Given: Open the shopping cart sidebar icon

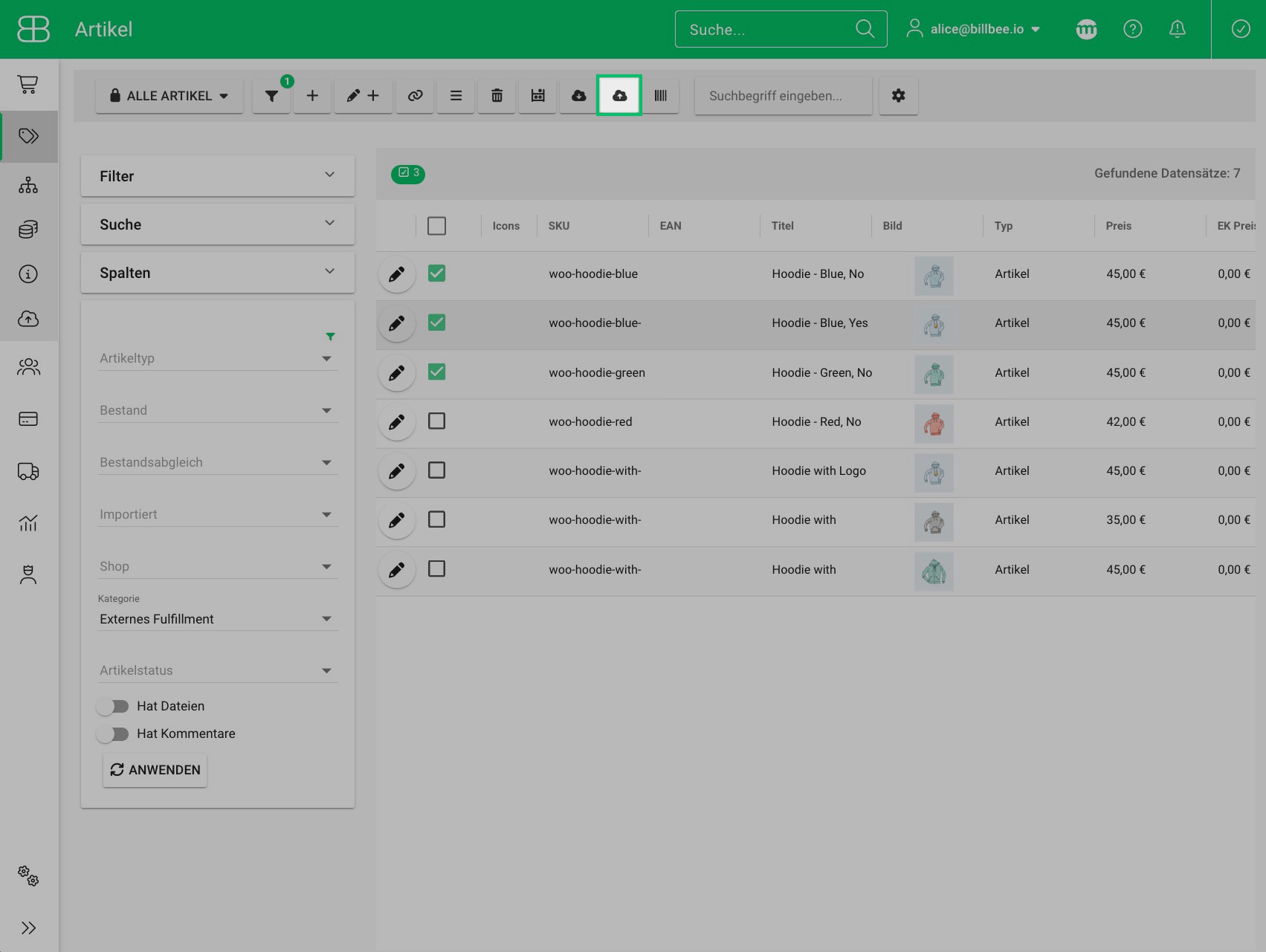Looking at the screenshot, I should point(28,85).
